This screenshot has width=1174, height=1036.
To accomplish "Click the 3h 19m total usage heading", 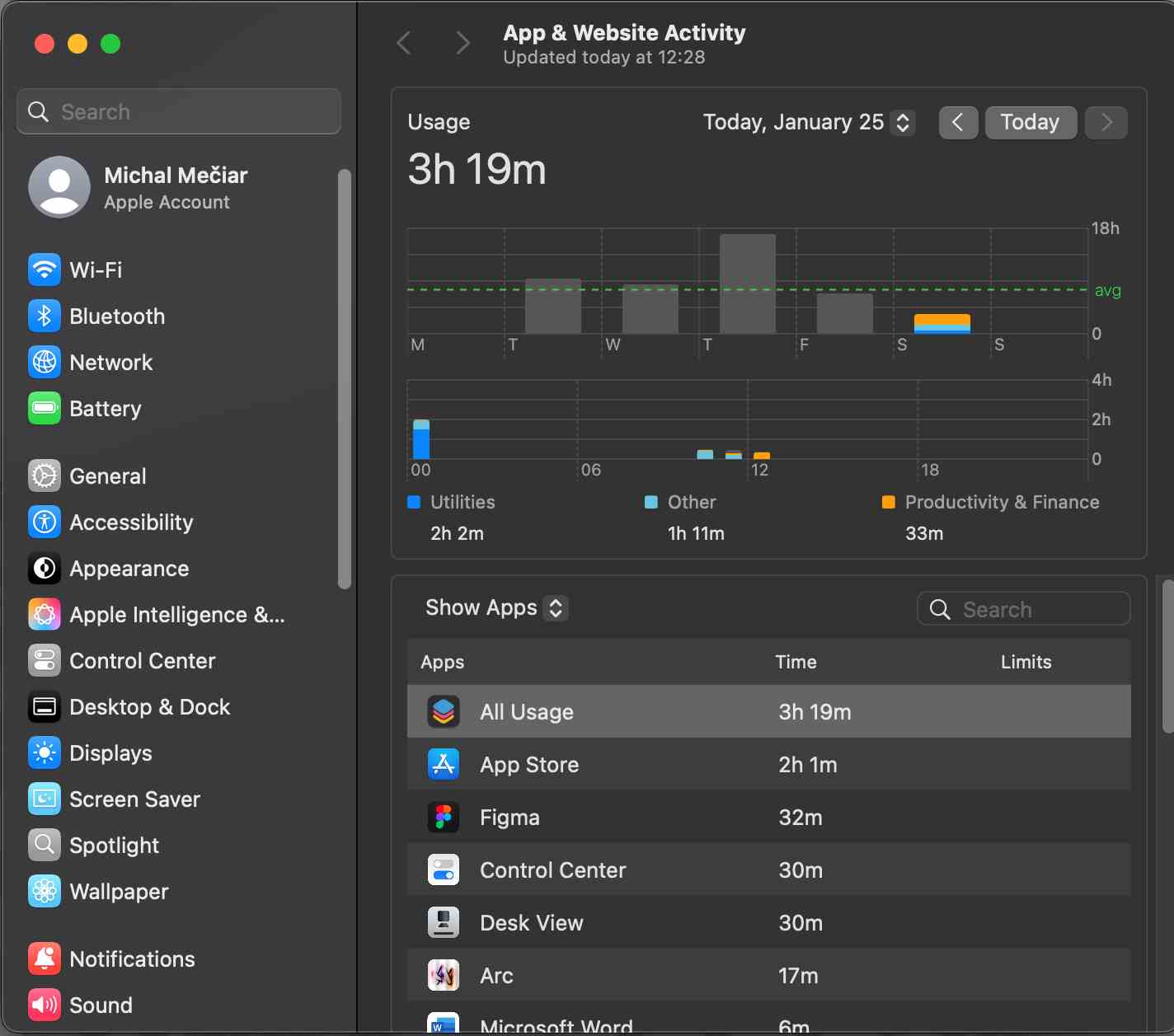I will pyautogui.click(x=477, y=169).
